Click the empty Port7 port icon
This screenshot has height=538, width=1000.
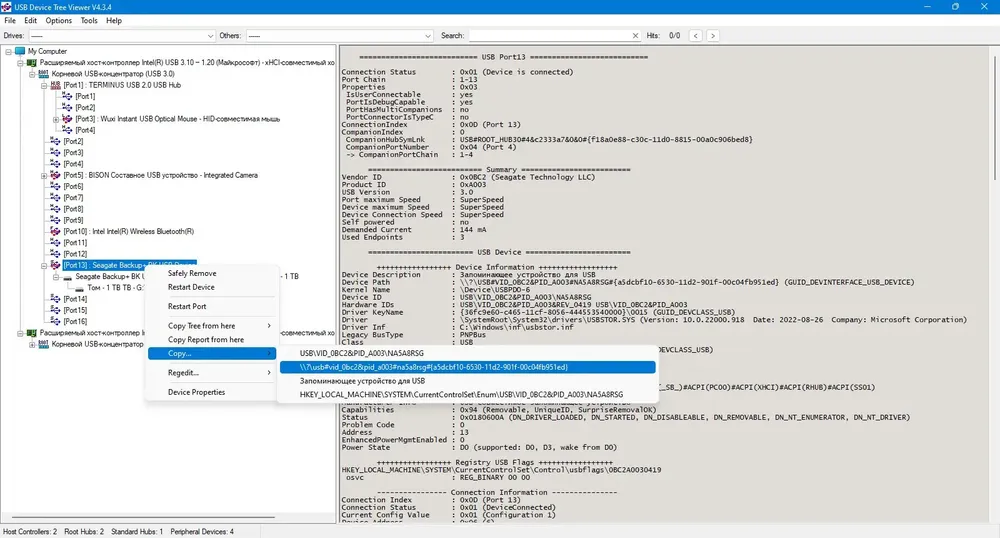click(55, 198)
